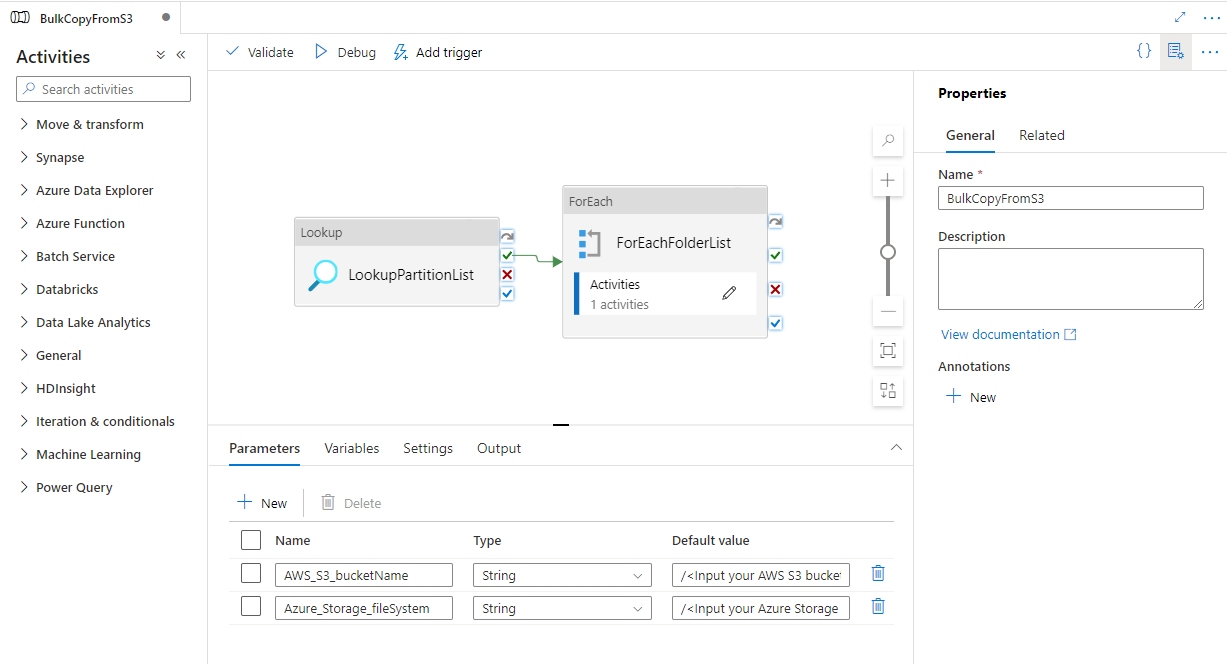Check the AWS_S3_bucketName parameter row checkbox
The height and width of the screenshot is (664, 1227).
click(x=251, y=574)
